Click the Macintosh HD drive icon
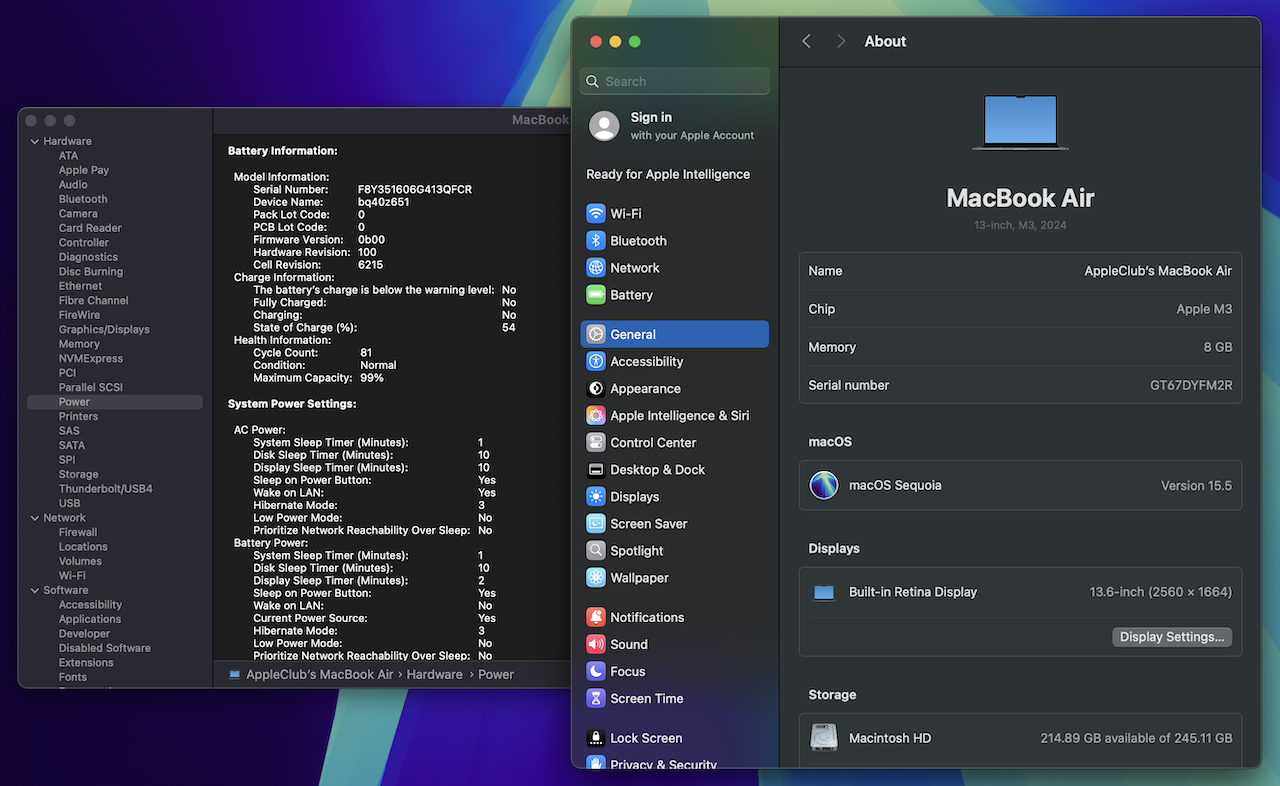 tap(824, 738)
